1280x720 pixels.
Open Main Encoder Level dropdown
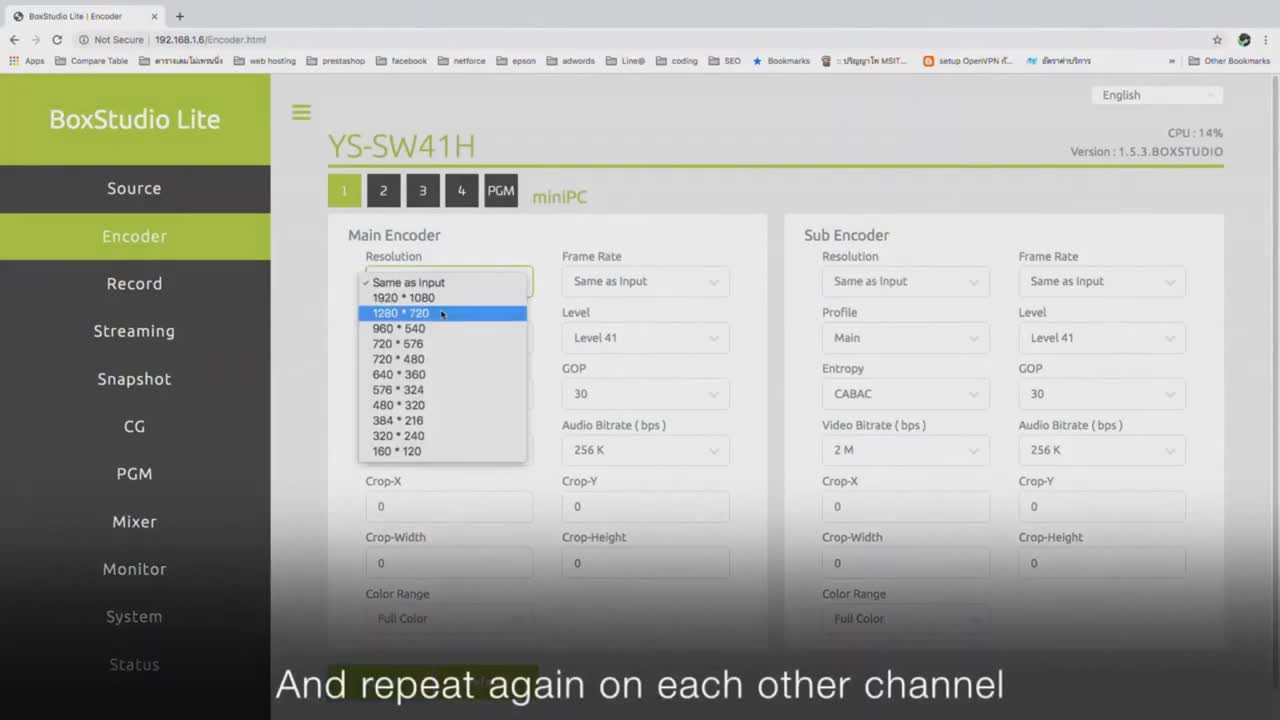click(645, 338)
